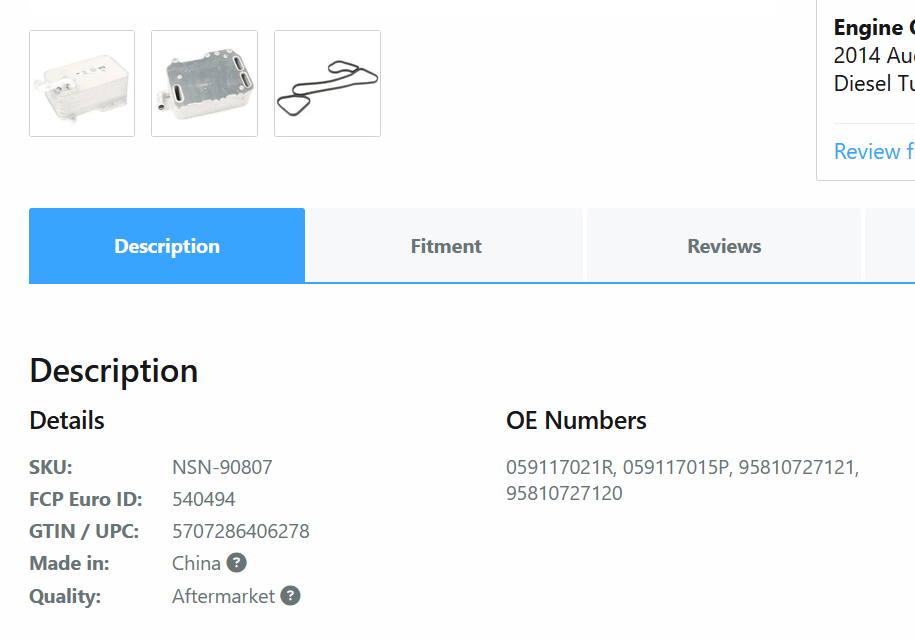Open the Reviews tab

724,246
